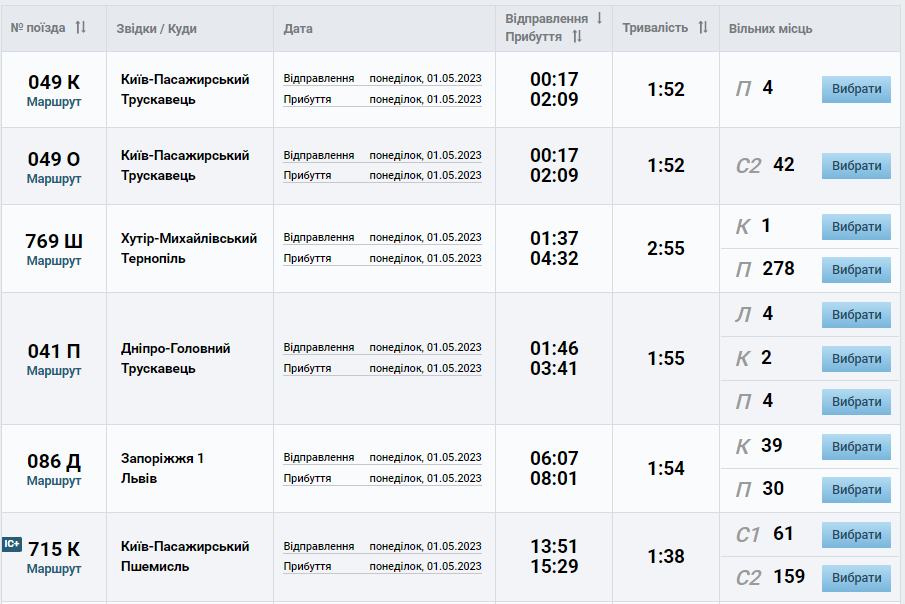Click the Тривалість column header
This screenshot has width=905, height=604.
click(x=655, y=28)
